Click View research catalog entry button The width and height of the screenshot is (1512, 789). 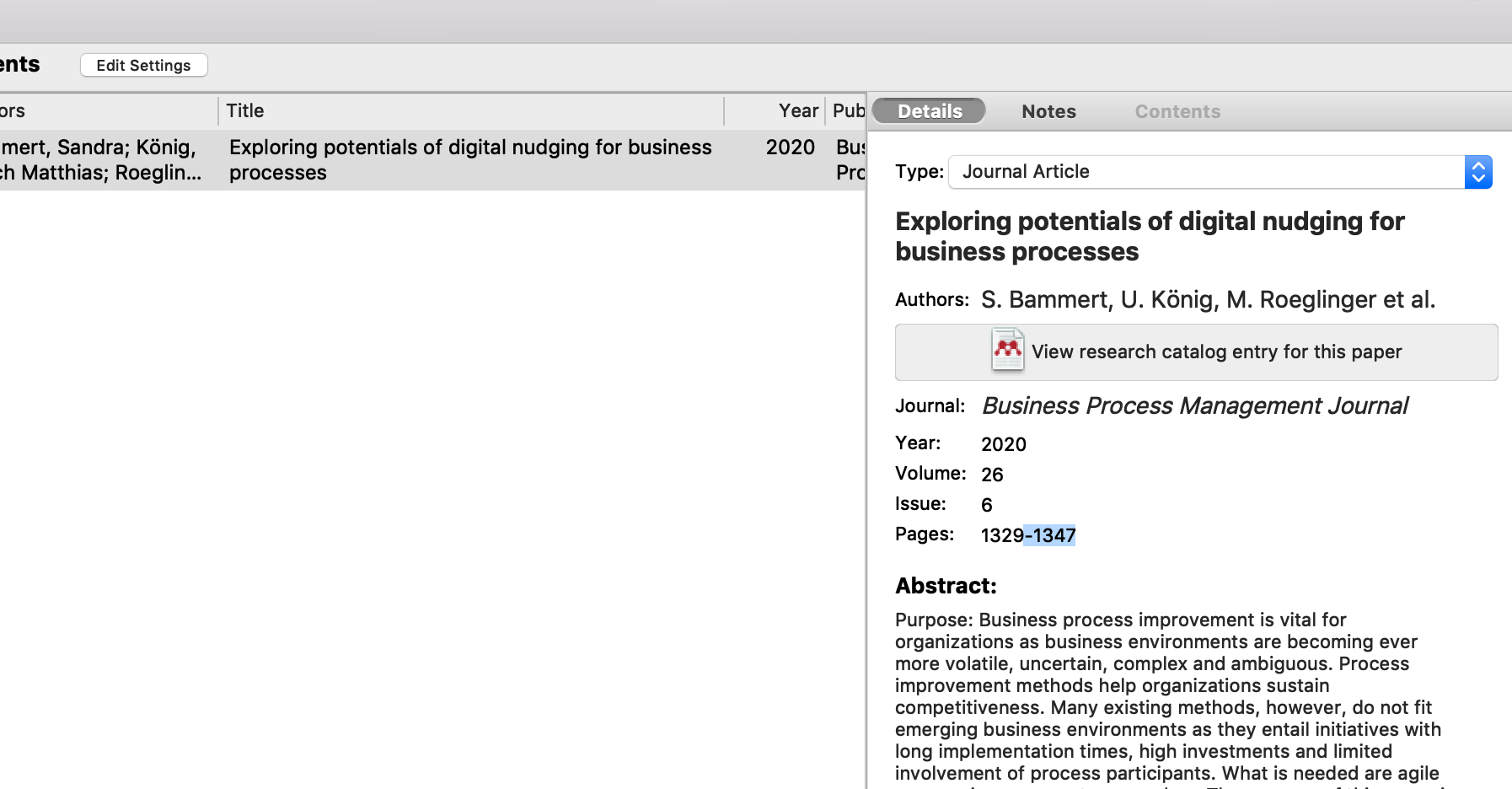pyautogui.click(x=1215, y=352)
